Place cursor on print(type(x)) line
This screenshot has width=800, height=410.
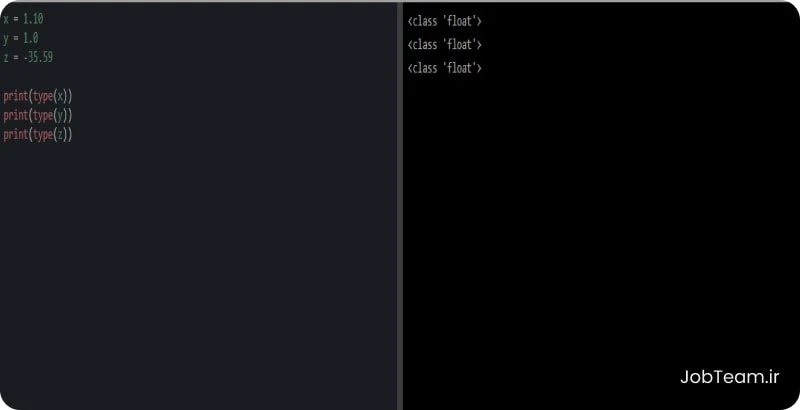(x=38, y=96)
